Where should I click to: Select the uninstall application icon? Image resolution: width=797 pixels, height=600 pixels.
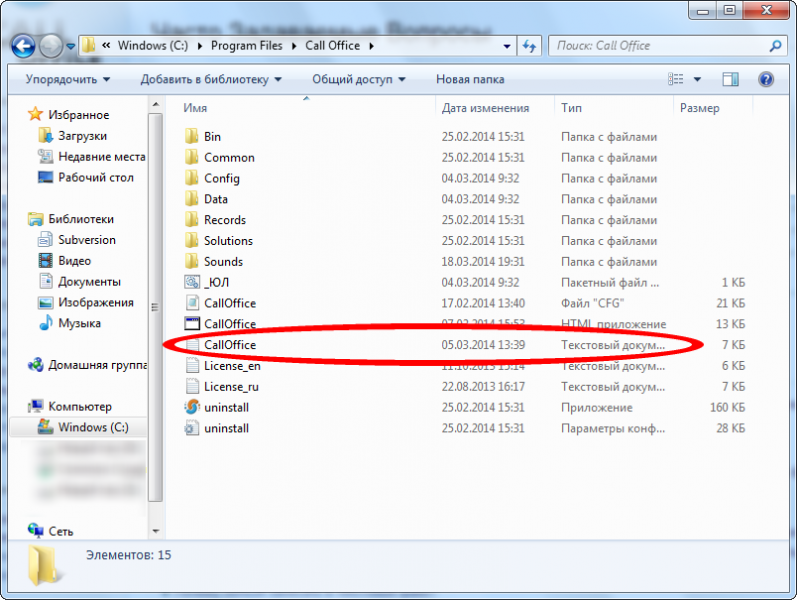tap(192, 407)
